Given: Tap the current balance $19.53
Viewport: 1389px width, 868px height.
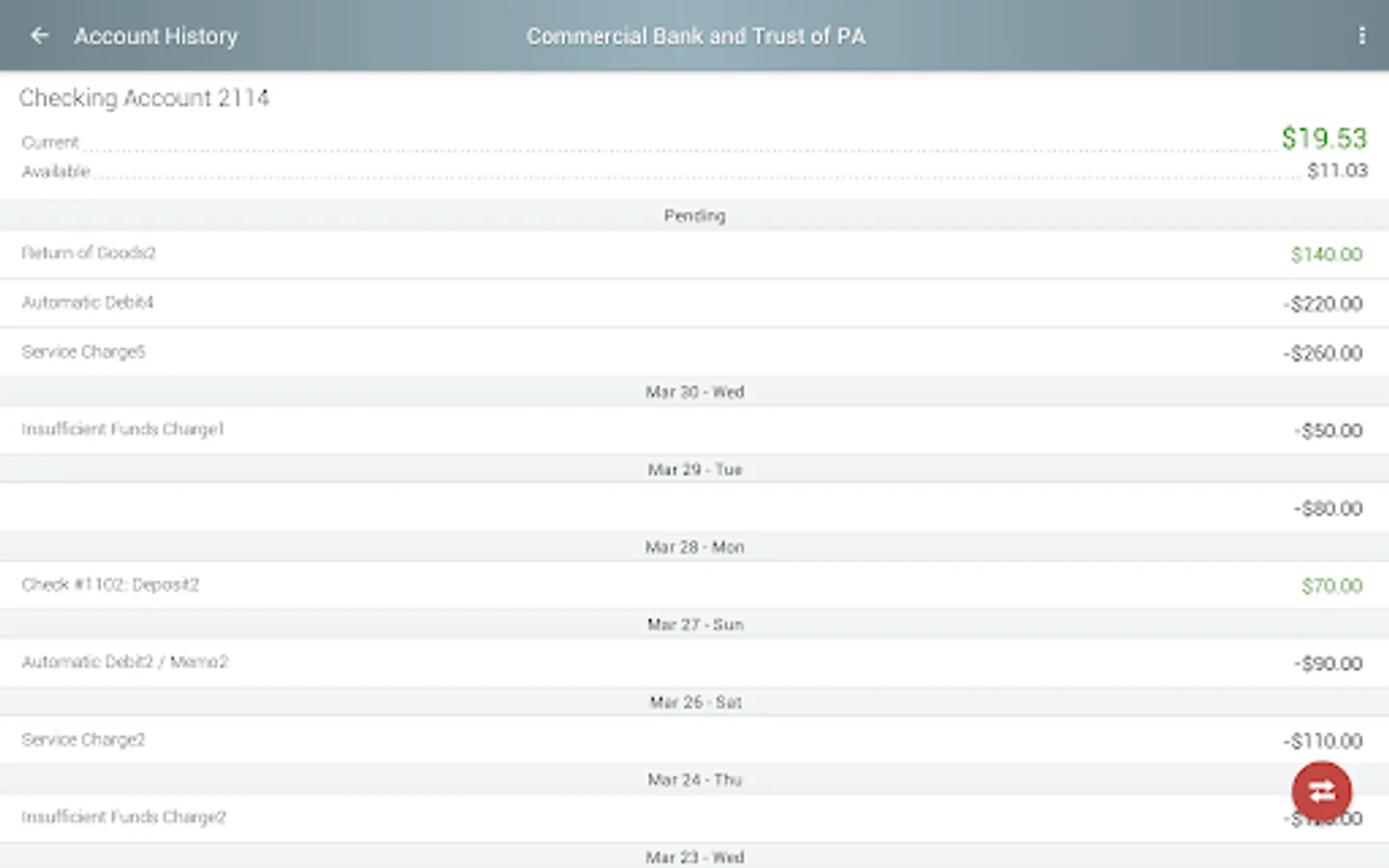Looking at the screenshot, I should click(x=1323, y=138).
